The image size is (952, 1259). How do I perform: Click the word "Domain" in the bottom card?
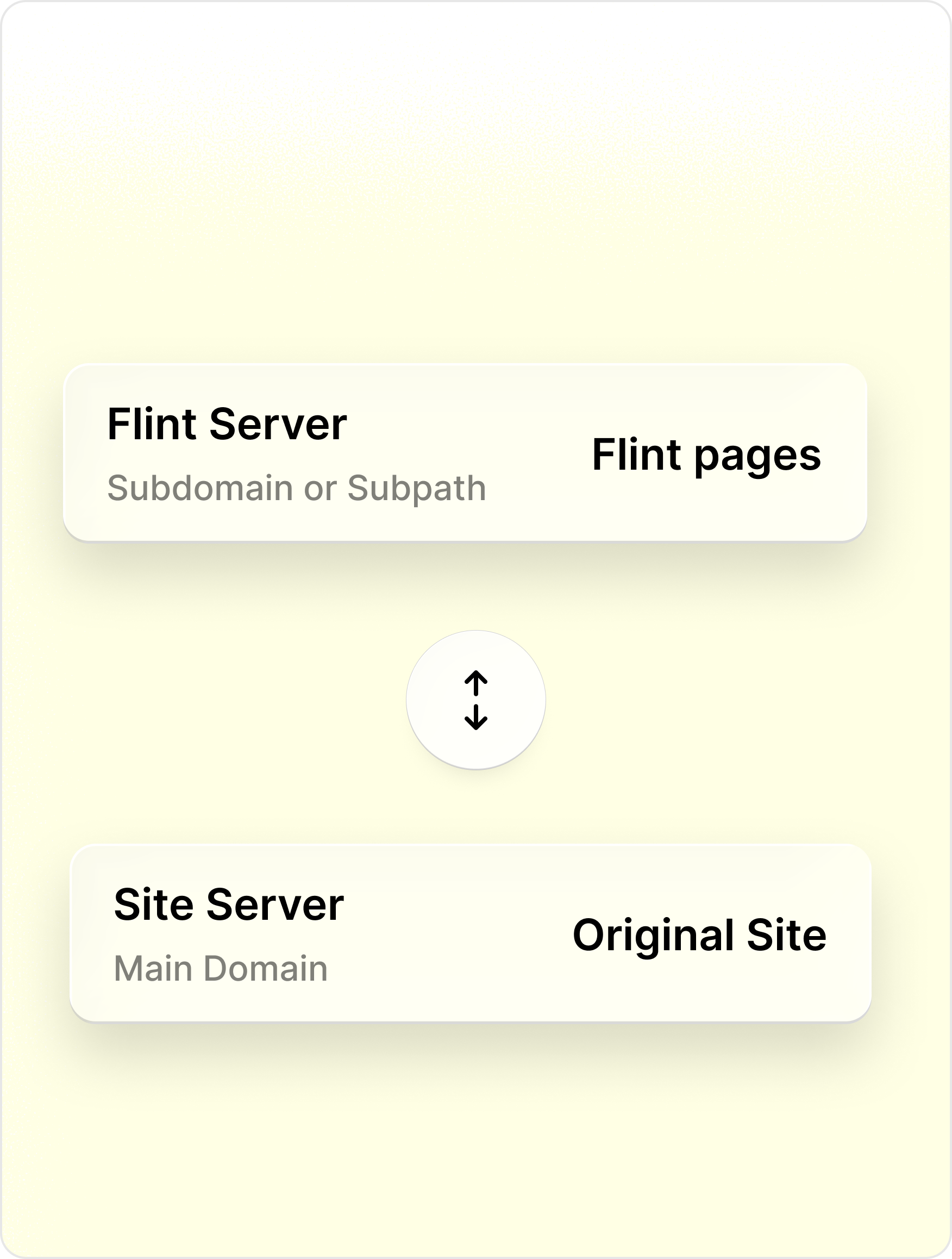coord(266,968)
